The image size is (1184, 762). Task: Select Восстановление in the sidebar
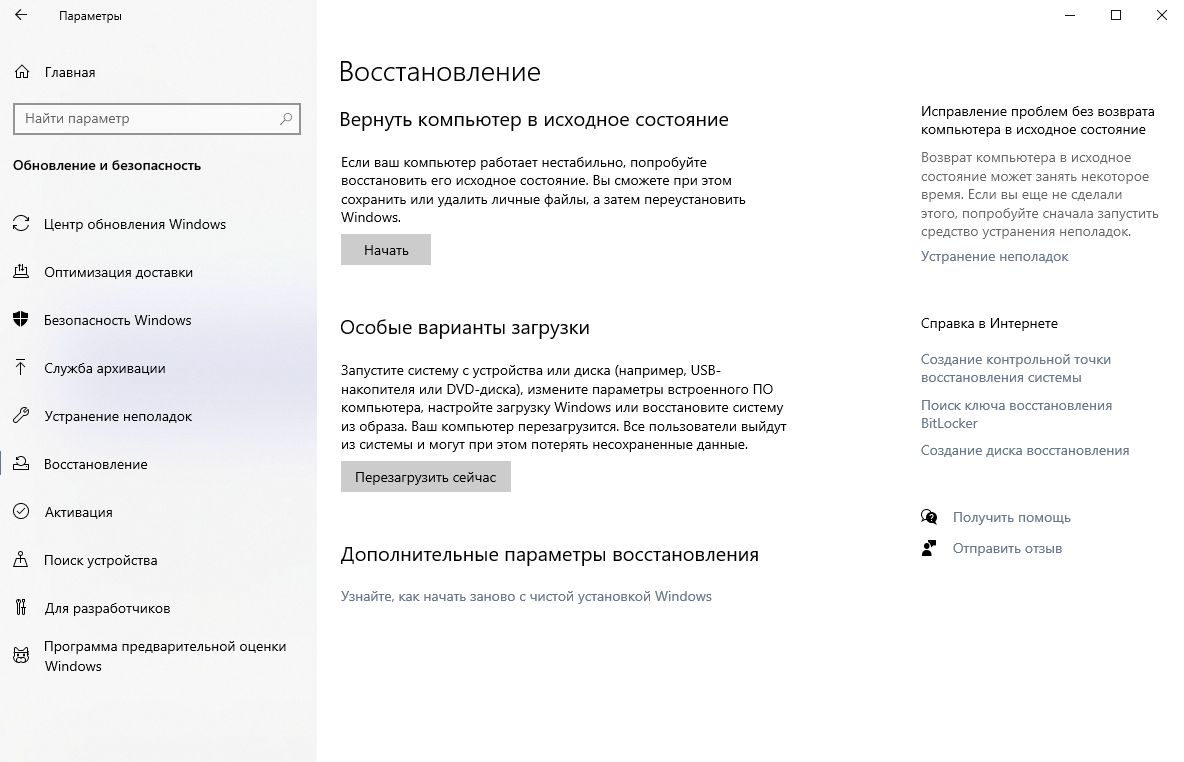coord(96,464)
